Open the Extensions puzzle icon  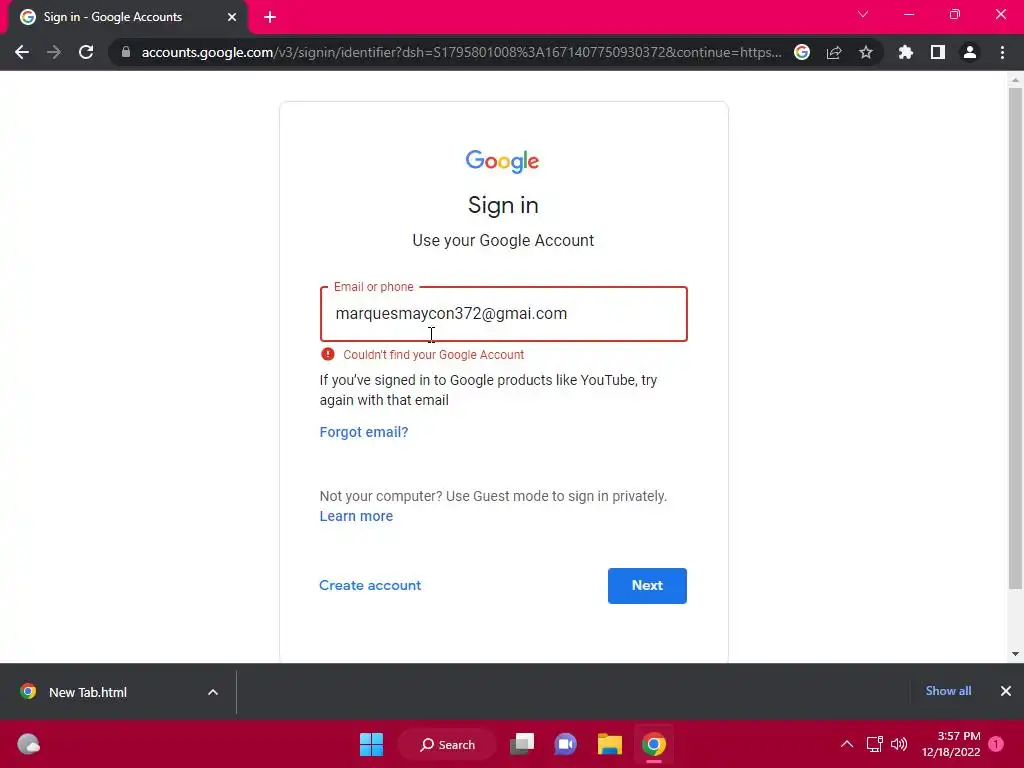tap(906, 52)
